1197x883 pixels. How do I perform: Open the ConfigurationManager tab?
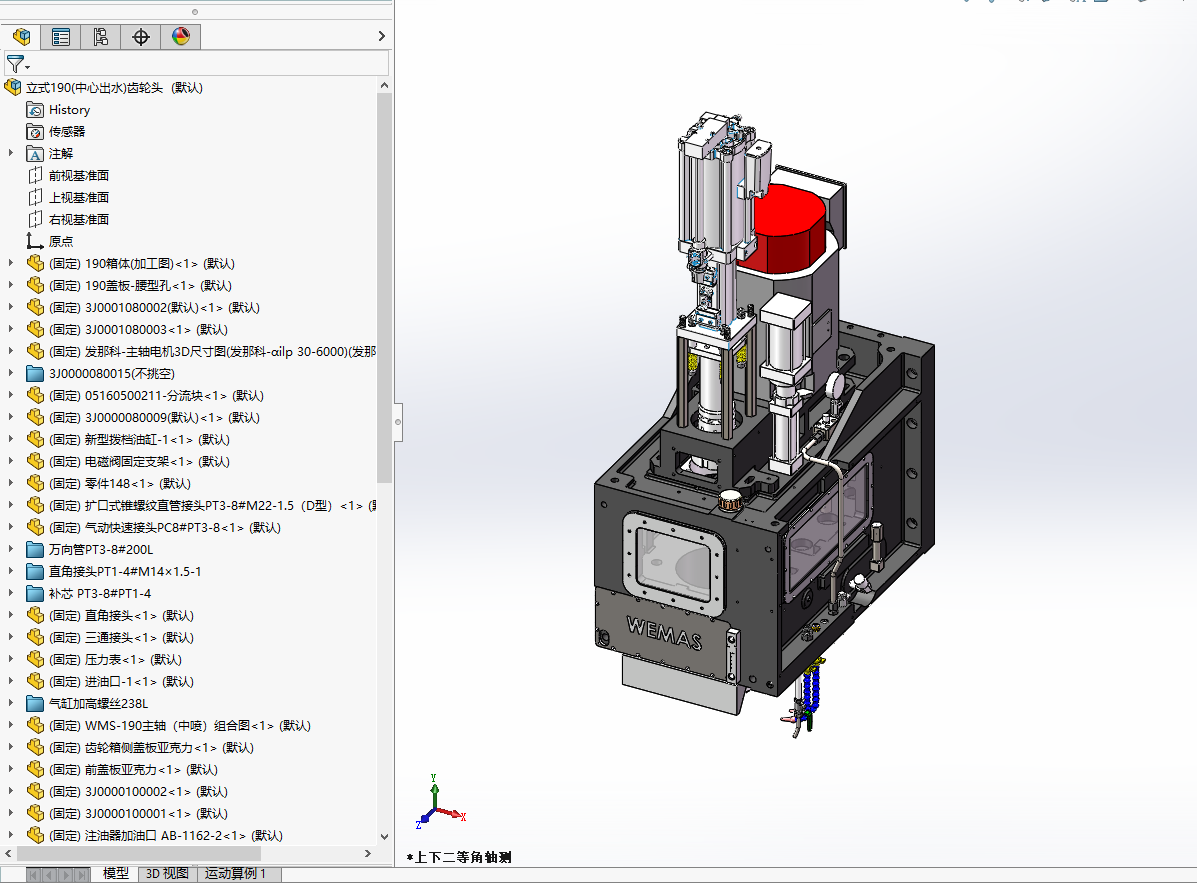coord(101,37)
